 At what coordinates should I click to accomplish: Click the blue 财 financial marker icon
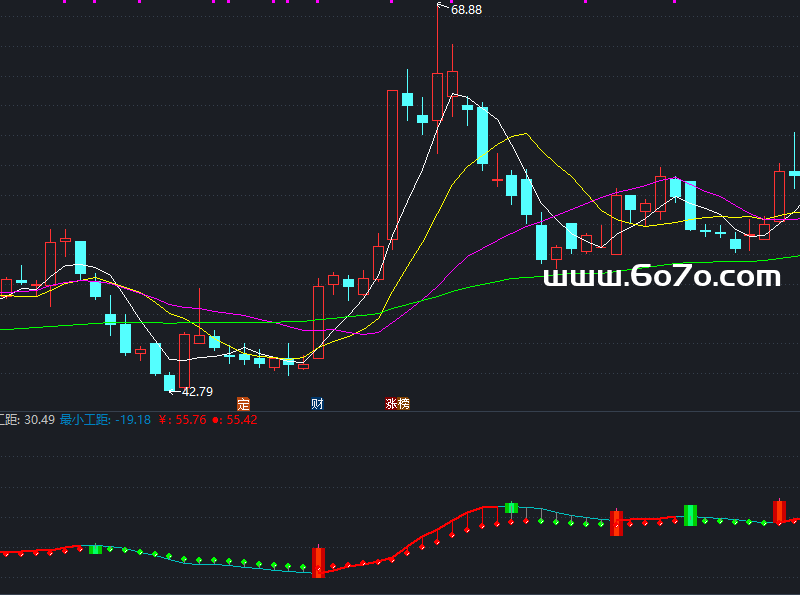[x=317, y=404]
